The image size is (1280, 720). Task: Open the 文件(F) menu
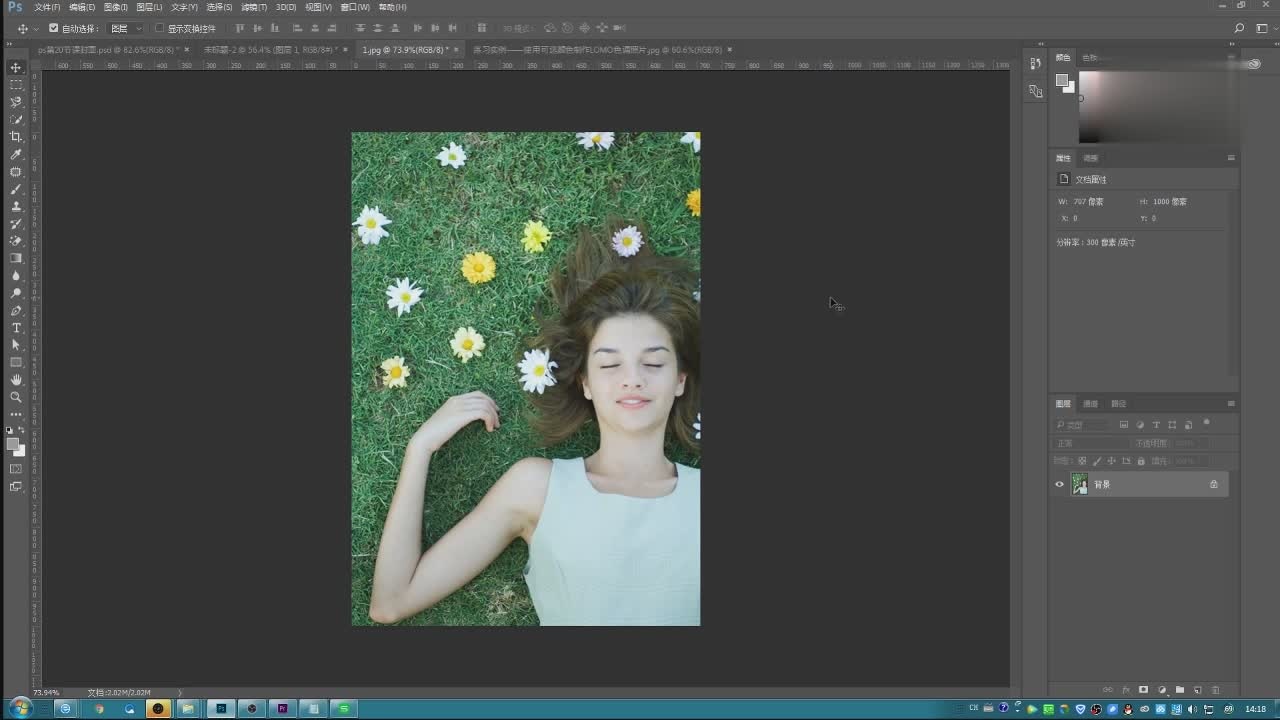47,7
